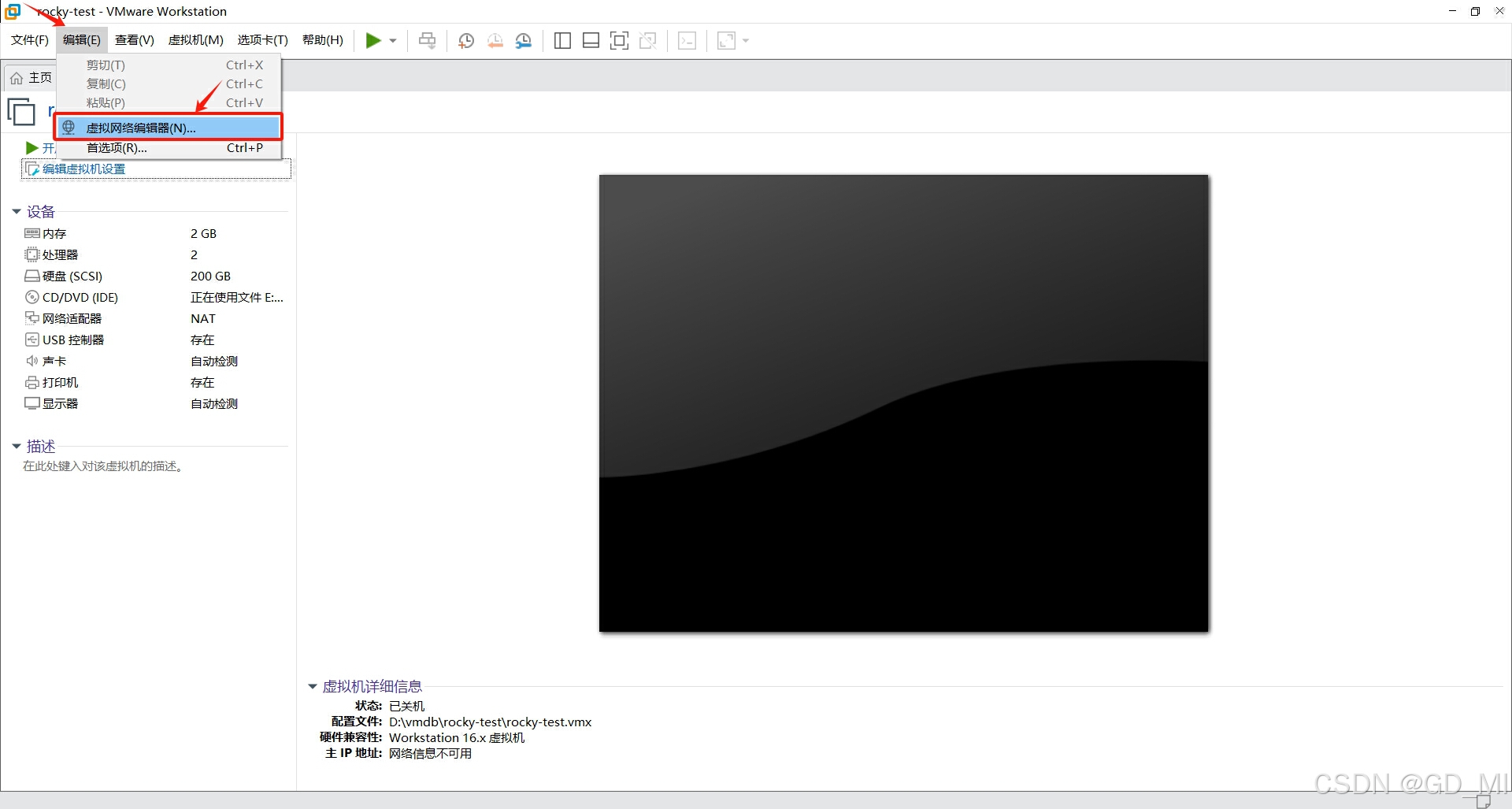Click the 硬盘 (SCSI) device row
Screen dimensions: 1512x809
[x=154, y=276]
